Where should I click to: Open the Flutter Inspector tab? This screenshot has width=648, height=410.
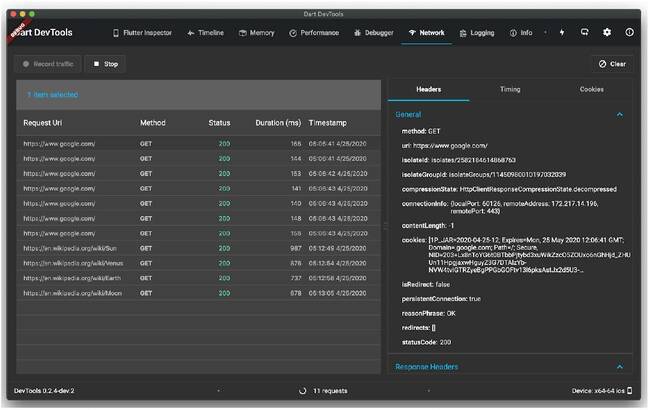tap(143, 33)
